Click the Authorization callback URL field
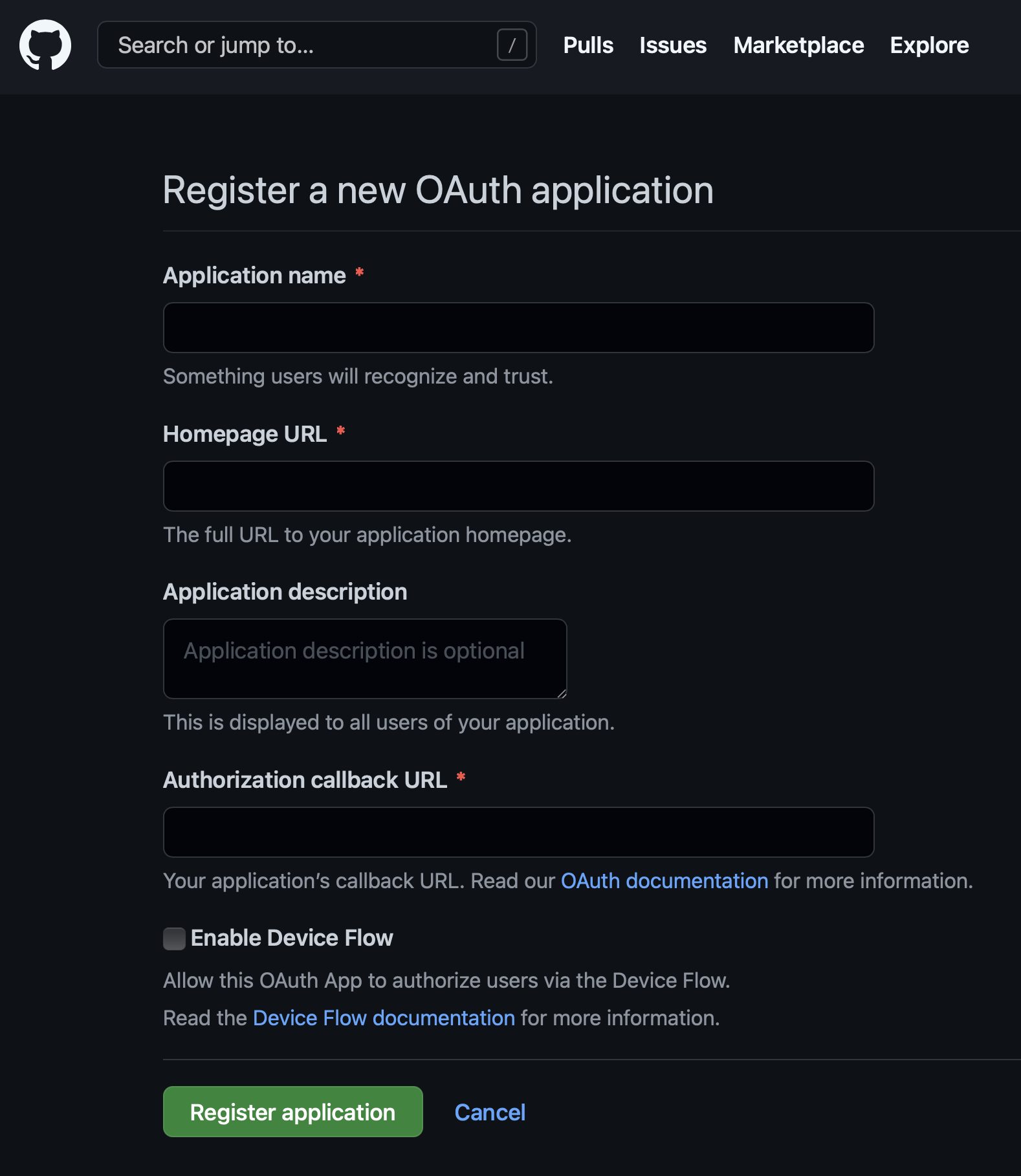This screenshot has width=1021, height=1176. coord(518,833)
